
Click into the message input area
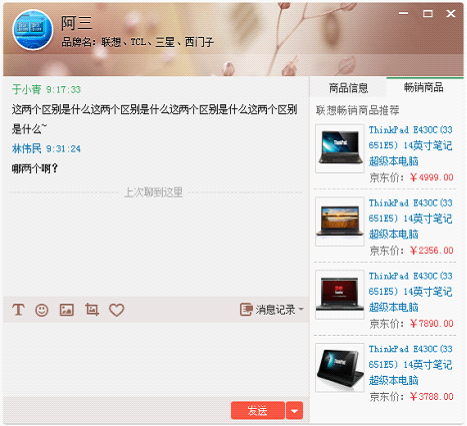click(156, 359)
